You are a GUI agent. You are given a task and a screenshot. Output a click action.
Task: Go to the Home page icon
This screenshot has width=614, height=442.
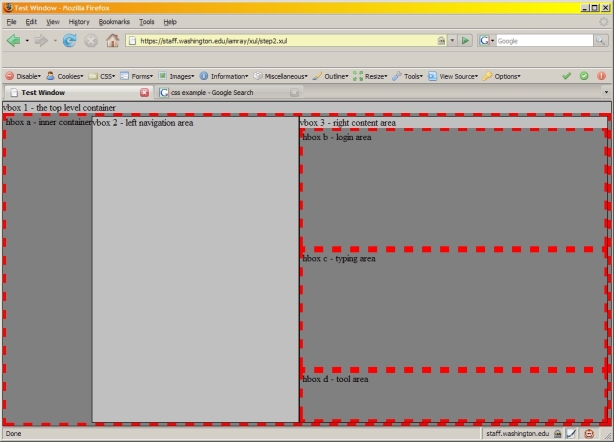112,41
